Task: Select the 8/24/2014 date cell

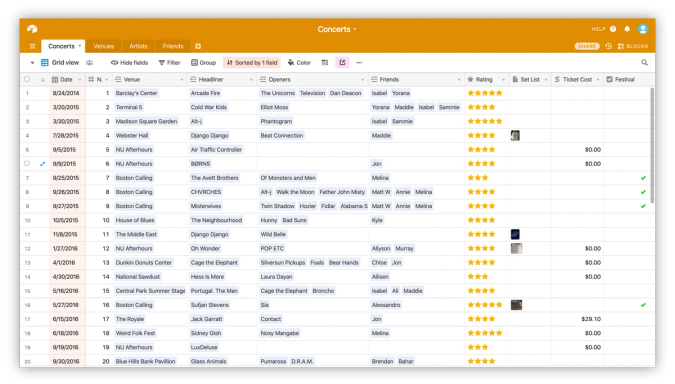Action: pyautogui.click(x=67, y=93)
